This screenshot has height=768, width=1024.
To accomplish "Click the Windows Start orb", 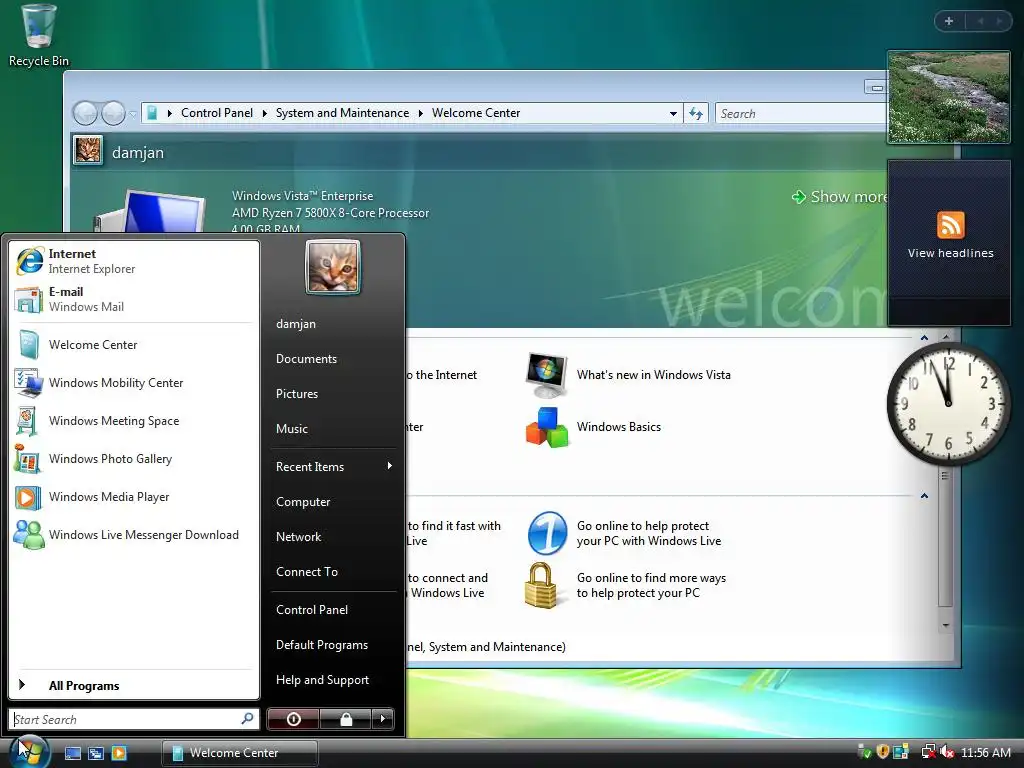I will (30, 751).
